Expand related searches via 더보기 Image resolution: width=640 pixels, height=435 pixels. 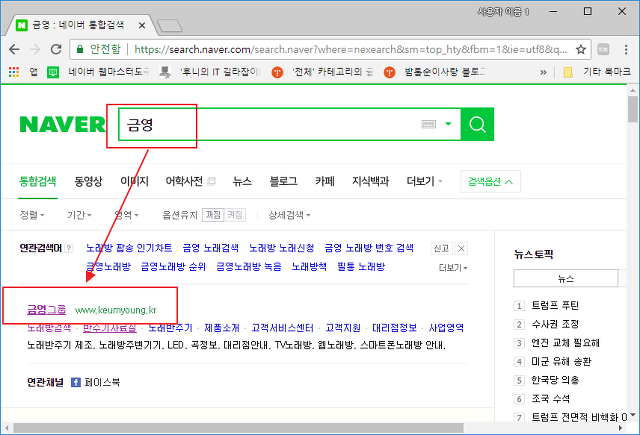453,268
